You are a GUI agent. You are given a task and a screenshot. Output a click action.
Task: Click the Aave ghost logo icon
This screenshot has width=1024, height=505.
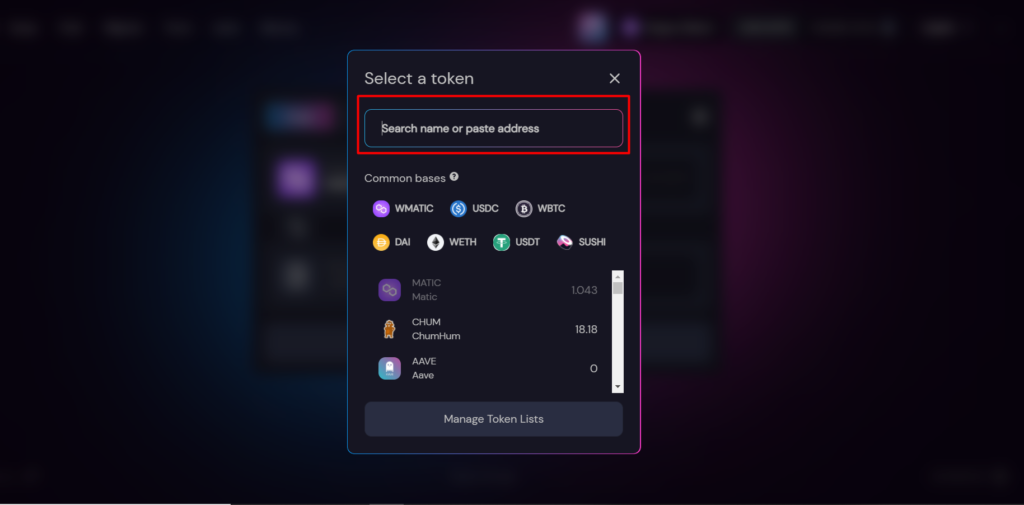pyautogui.click(x=389, y=368)
